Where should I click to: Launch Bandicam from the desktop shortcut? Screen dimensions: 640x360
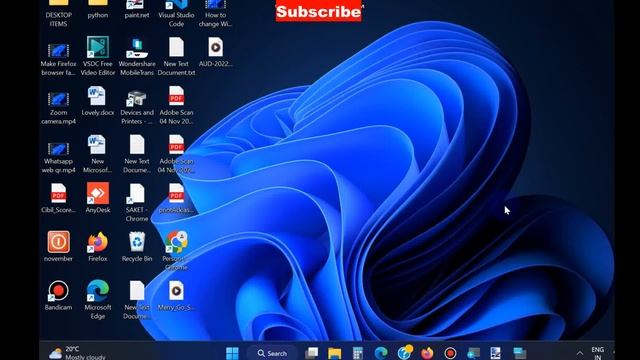pos(58,295)
